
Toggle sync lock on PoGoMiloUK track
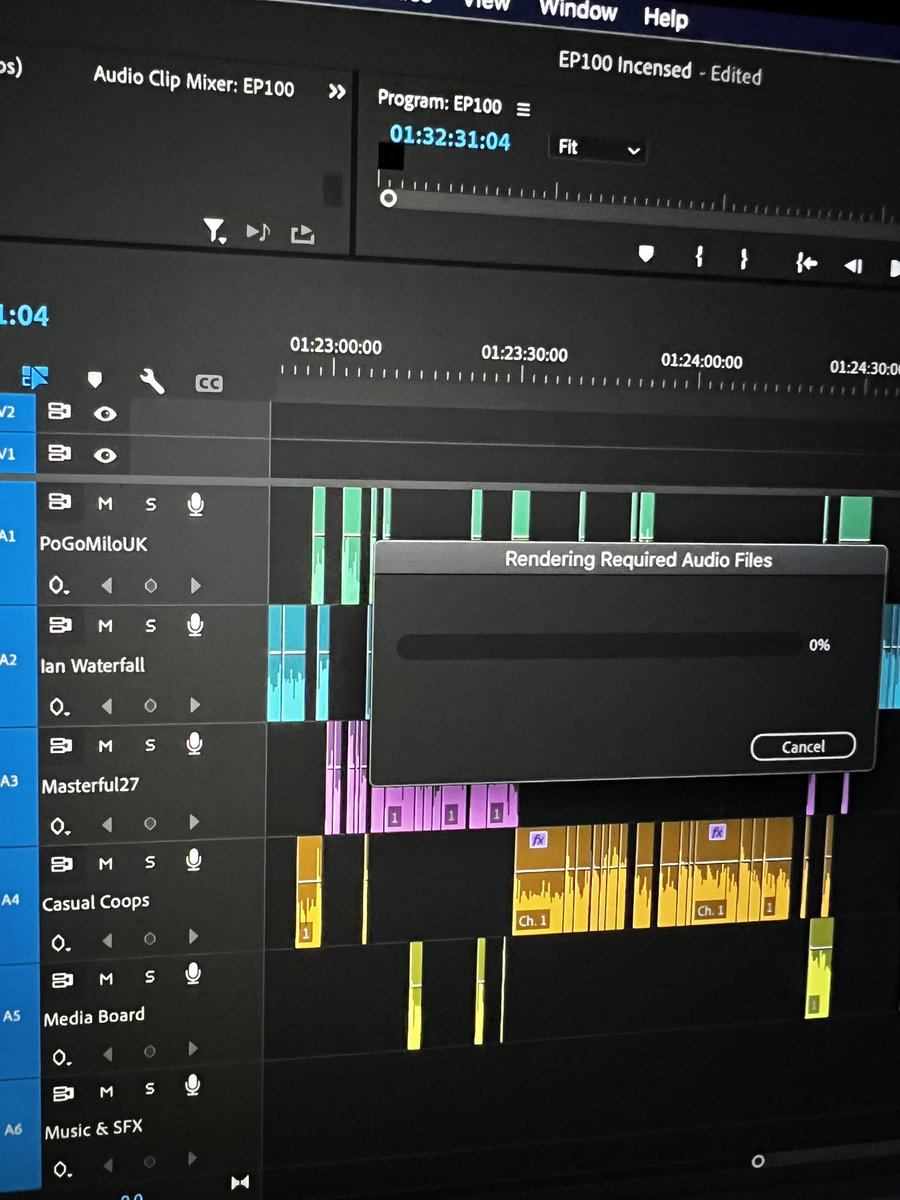point(59,502)
